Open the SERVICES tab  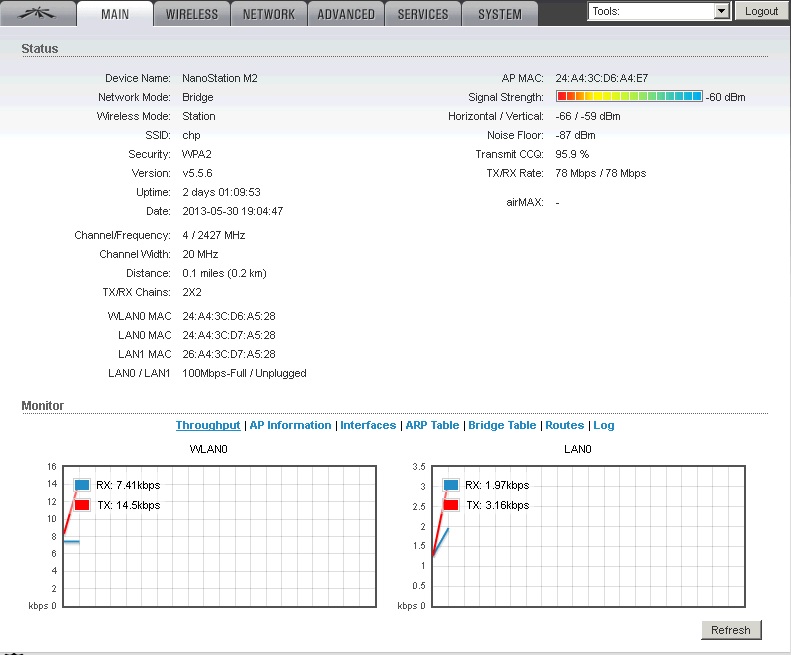click(x=423, y=14)
